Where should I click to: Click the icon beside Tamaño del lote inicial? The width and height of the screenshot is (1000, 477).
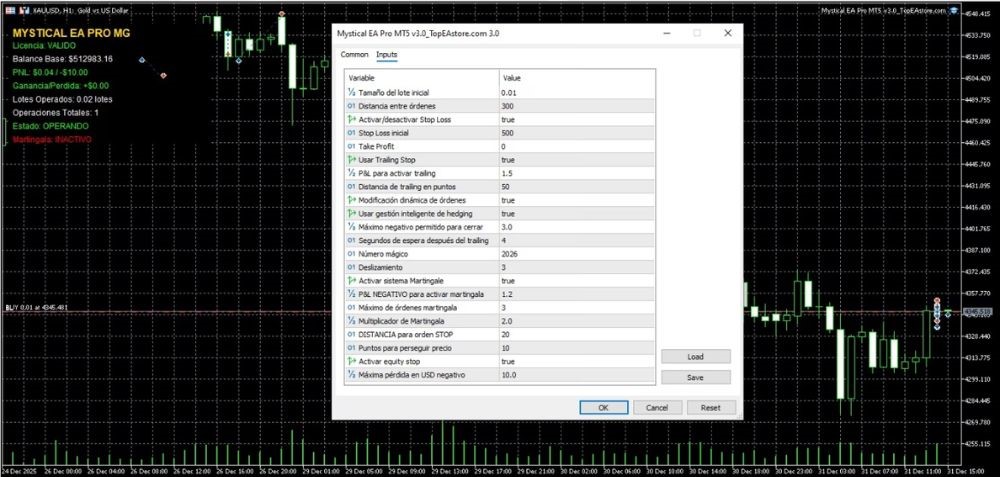point(351,92)
